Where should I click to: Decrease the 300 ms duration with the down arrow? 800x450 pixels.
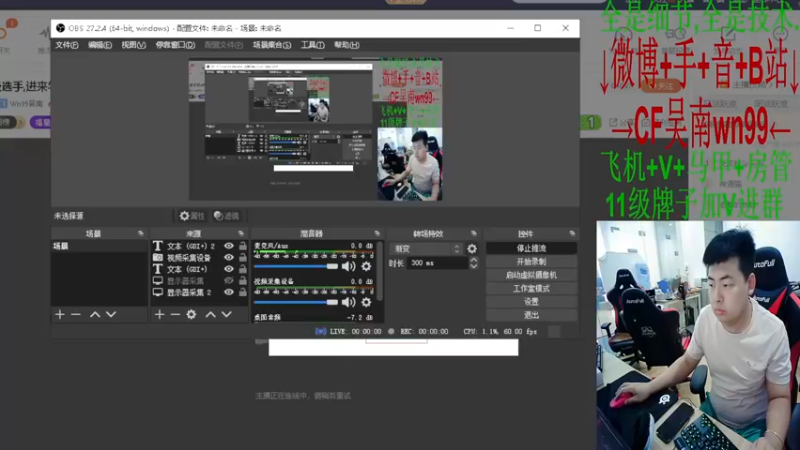pos(473,266)
